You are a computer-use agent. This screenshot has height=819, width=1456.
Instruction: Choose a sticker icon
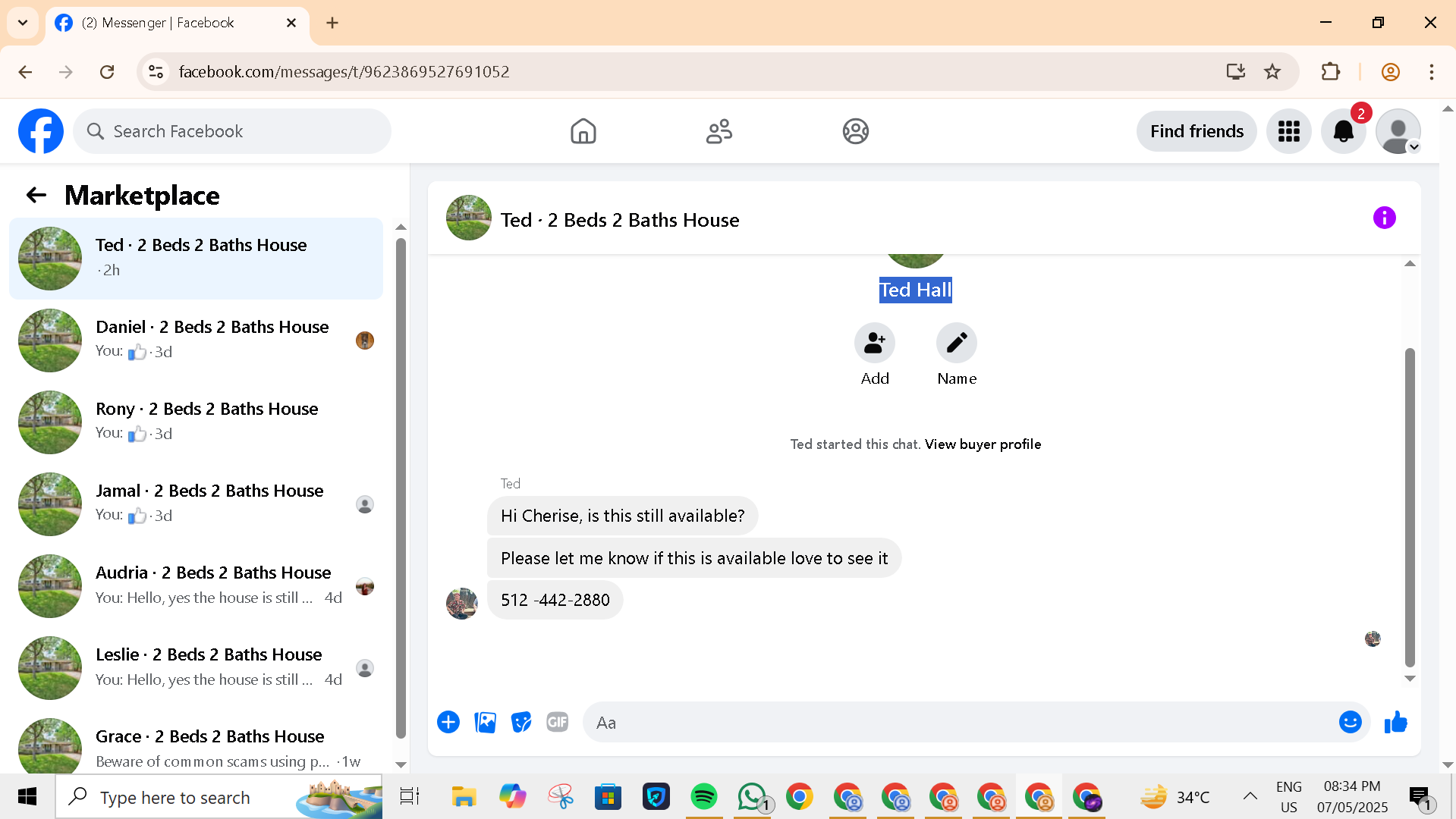point(521,722)
